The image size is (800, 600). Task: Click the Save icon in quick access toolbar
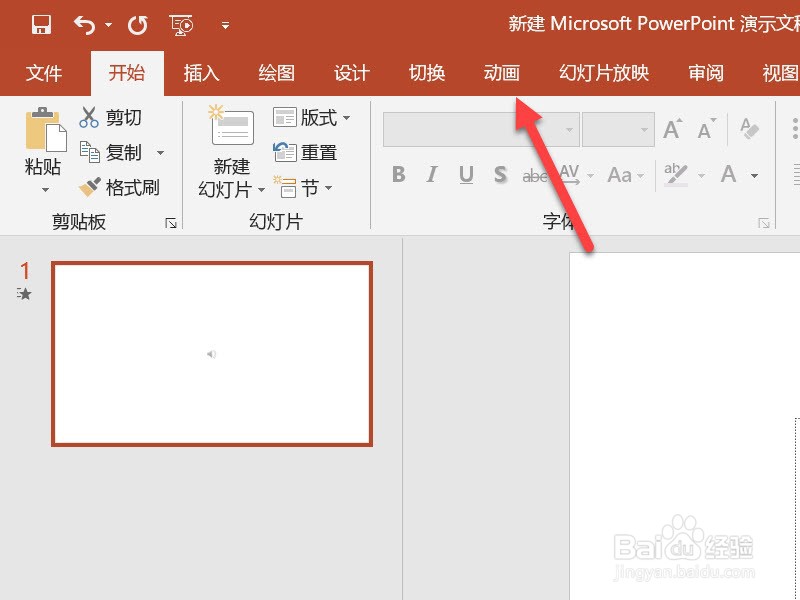(x=41, y=24)
